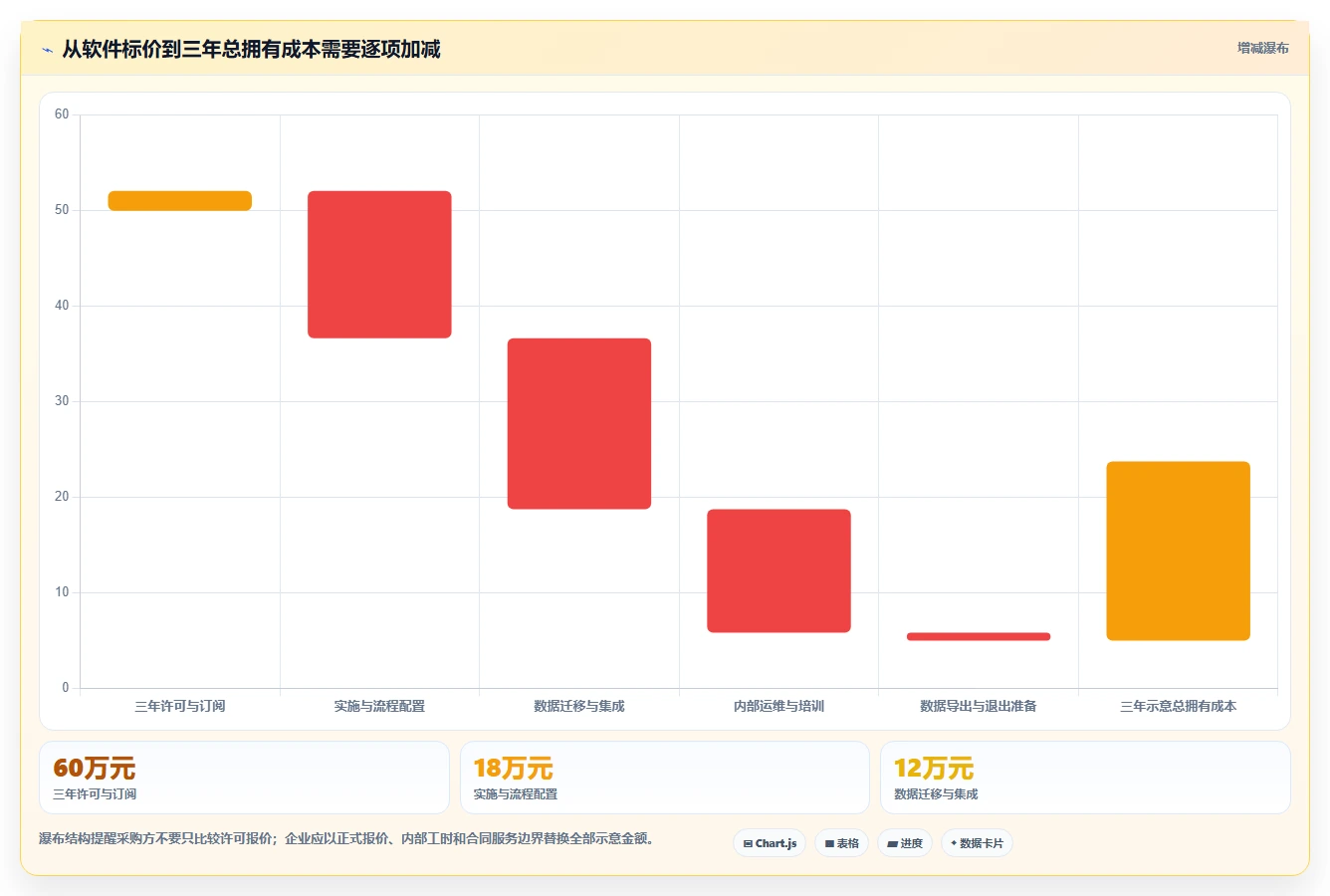Click x-axis label 三年示意总拥有成本
The height and width of the screenshot is (896, 1330).
click(1178, 706)
